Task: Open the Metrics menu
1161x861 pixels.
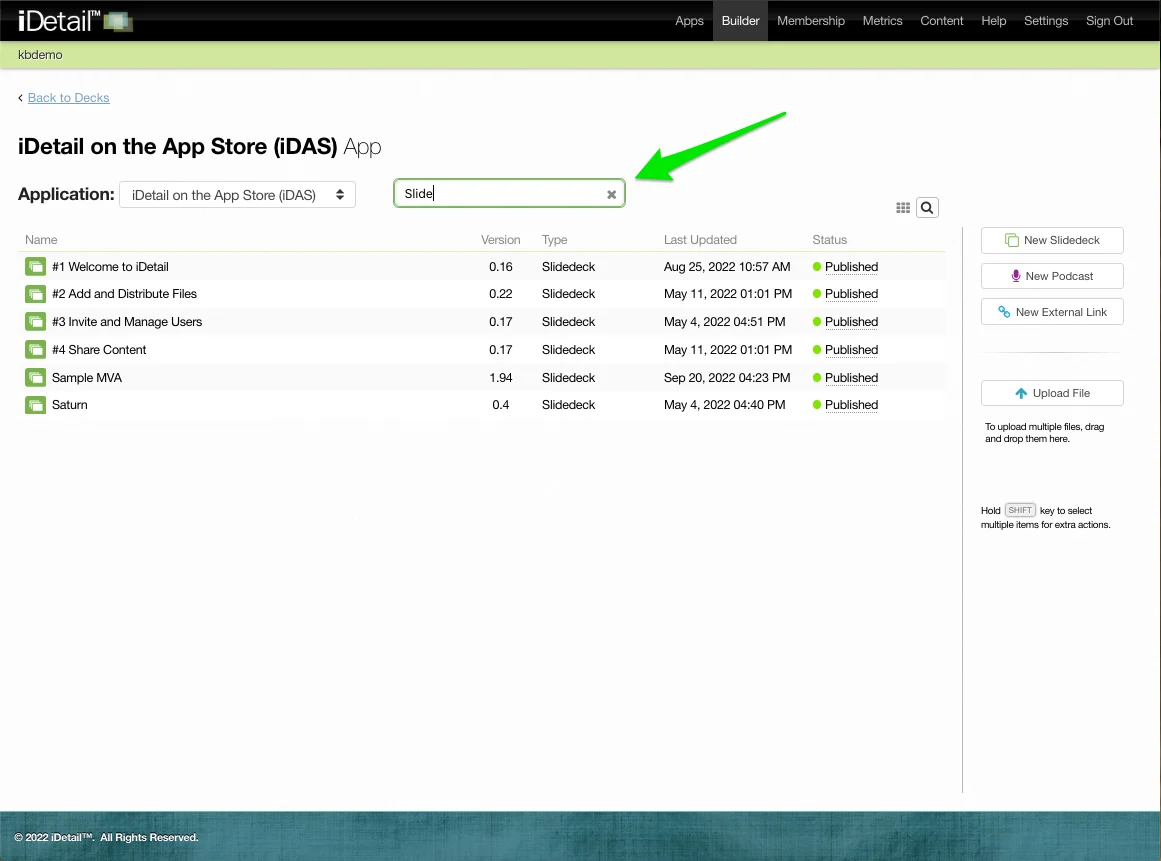Action: [882, 21]
